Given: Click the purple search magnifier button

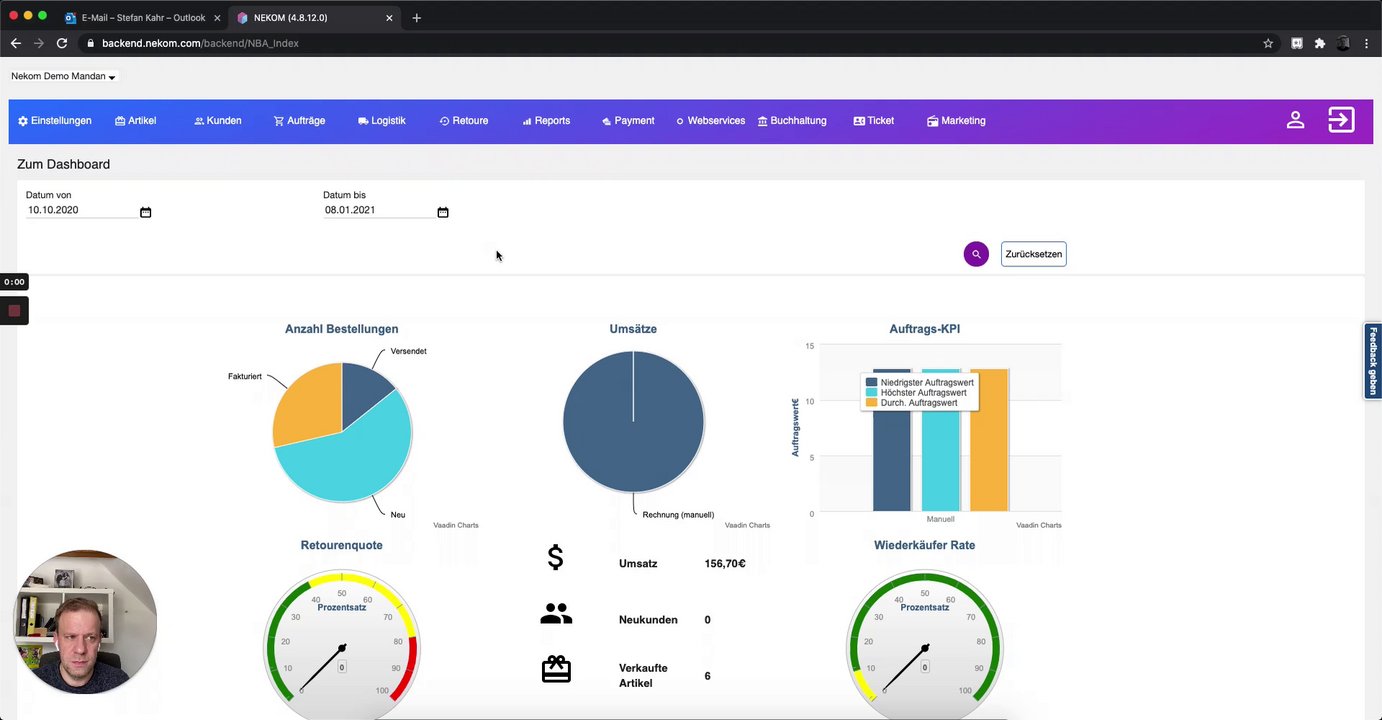Looking at the screenshot, I should [x=976, y=254].
